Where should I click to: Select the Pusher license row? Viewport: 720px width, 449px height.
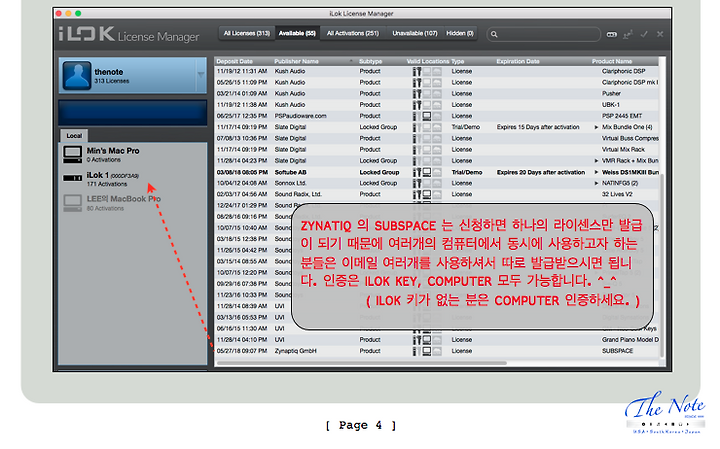437,94
